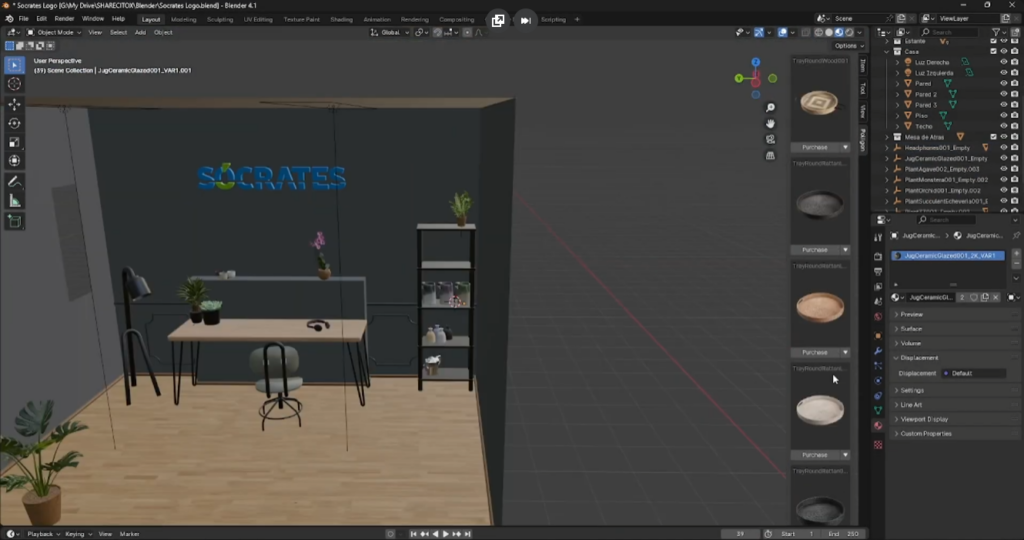Open the Render properties tab
The image size is (1024, 540).
tap(878, 257)
